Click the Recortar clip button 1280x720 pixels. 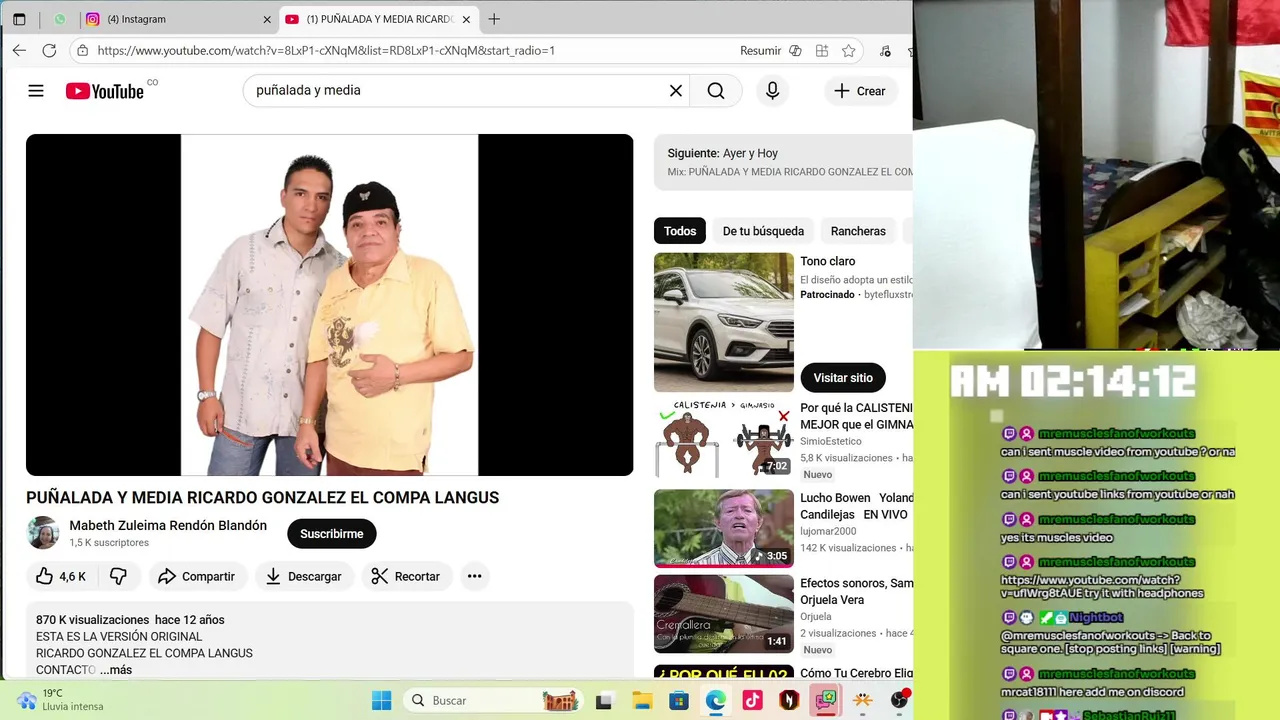pos(405,576)
